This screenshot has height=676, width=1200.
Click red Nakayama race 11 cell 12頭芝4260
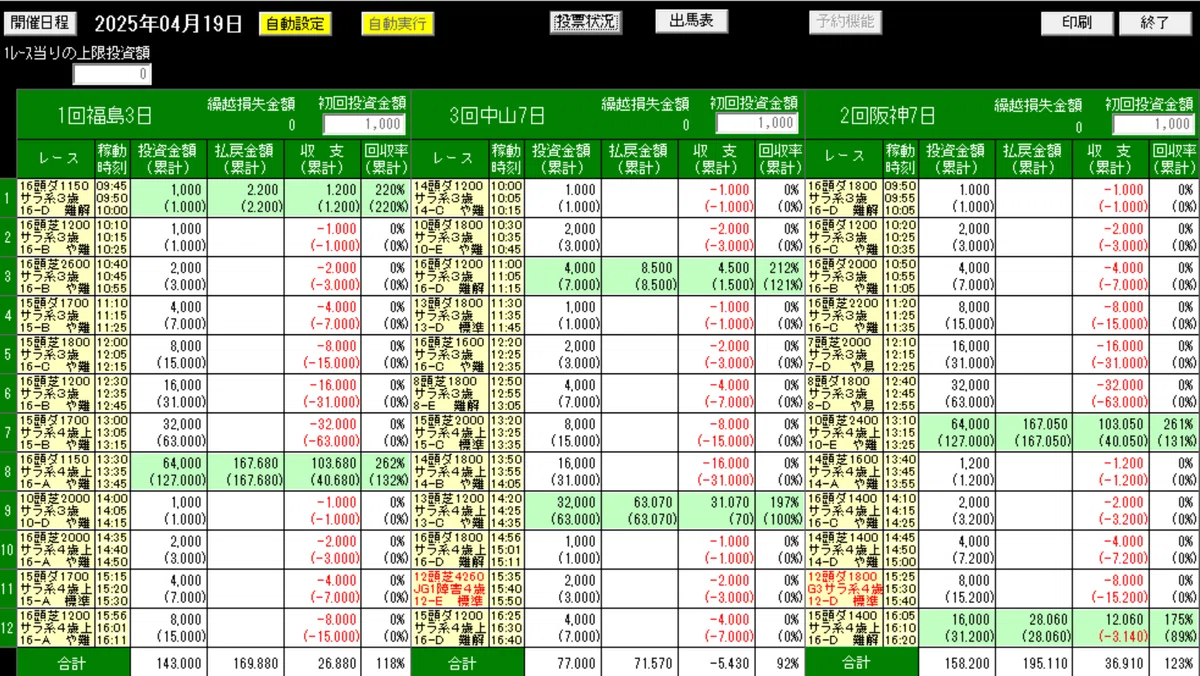(450, 590)
